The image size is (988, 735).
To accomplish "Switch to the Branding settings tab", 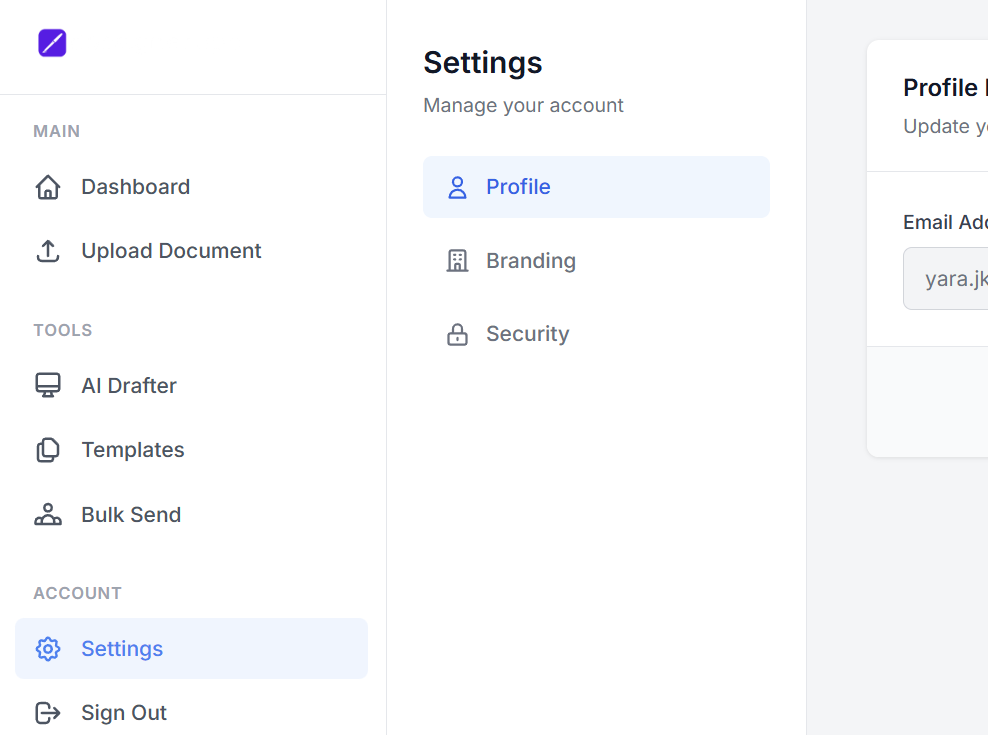I will coord(531,261).
